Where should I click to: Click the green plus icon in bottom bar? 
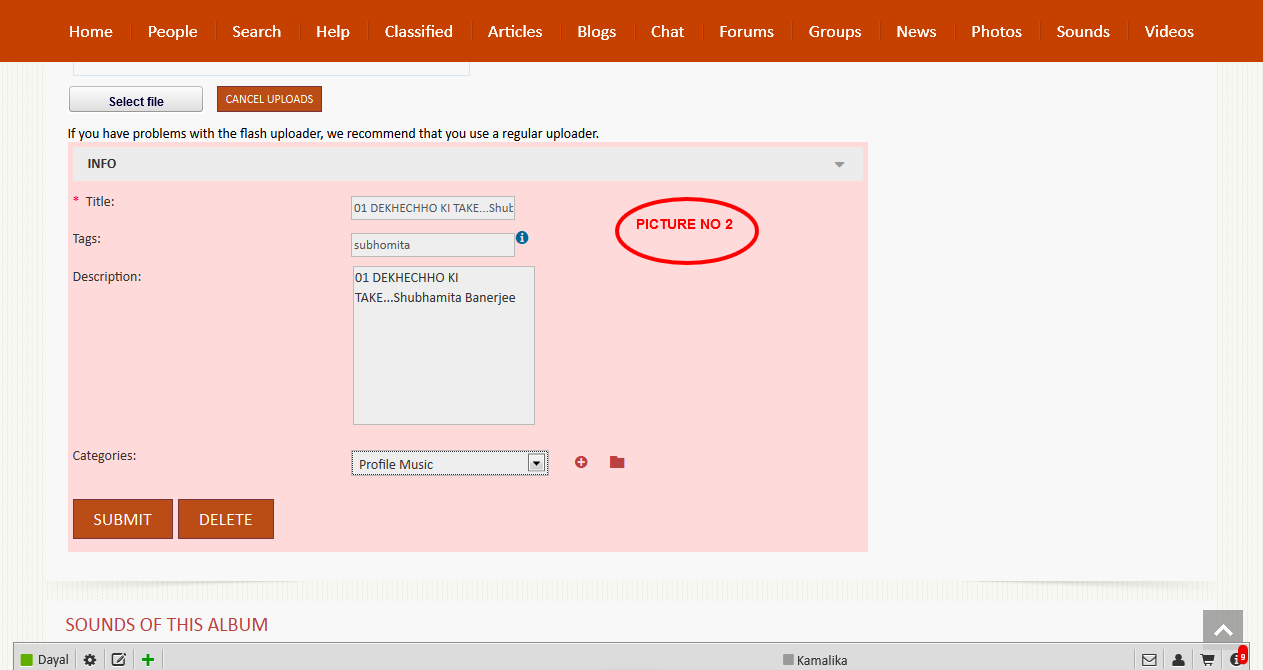[148, 660]
